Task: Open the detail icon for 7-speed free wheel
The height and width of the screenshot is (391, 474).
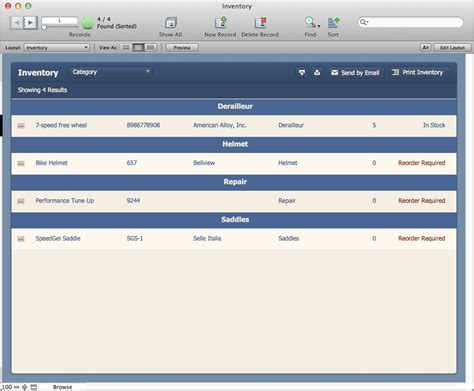Action: pyautogui.click(x=21, y=126)
